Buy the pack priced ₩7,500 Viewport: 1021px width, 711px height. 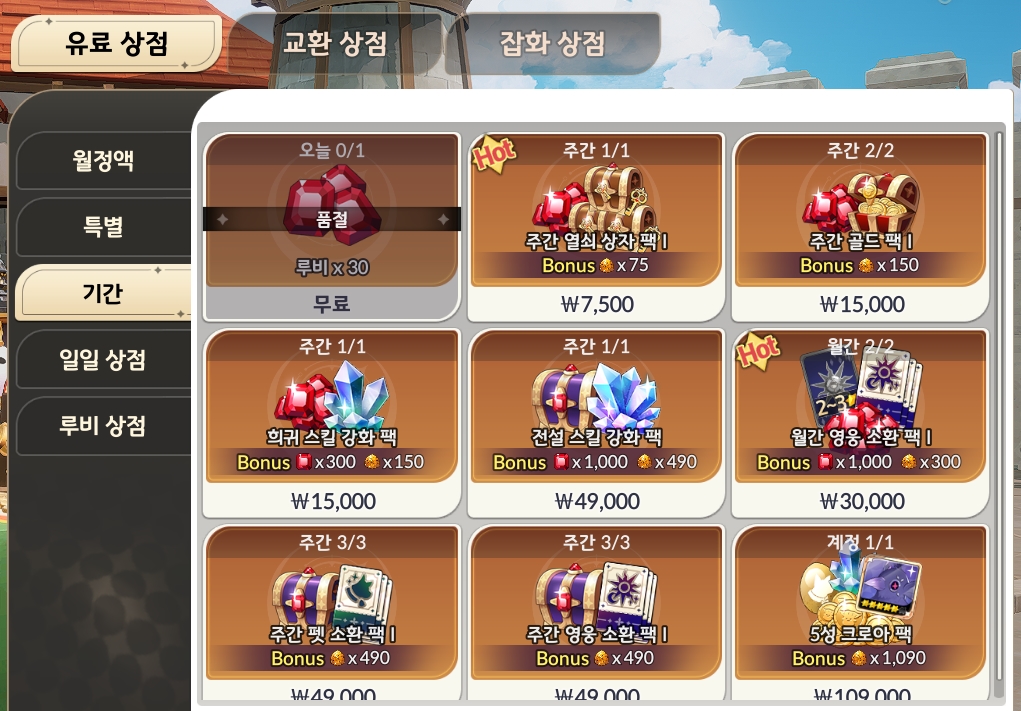(x=596, y=304)
